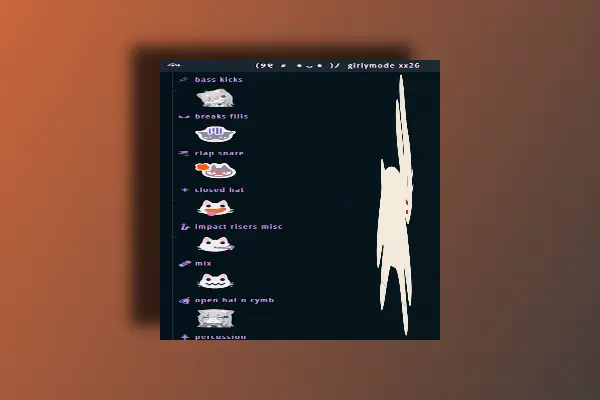Select the crying cat sticker under open hat n cymb
This screenshot has height=400, width=600.
pos(215,318)
